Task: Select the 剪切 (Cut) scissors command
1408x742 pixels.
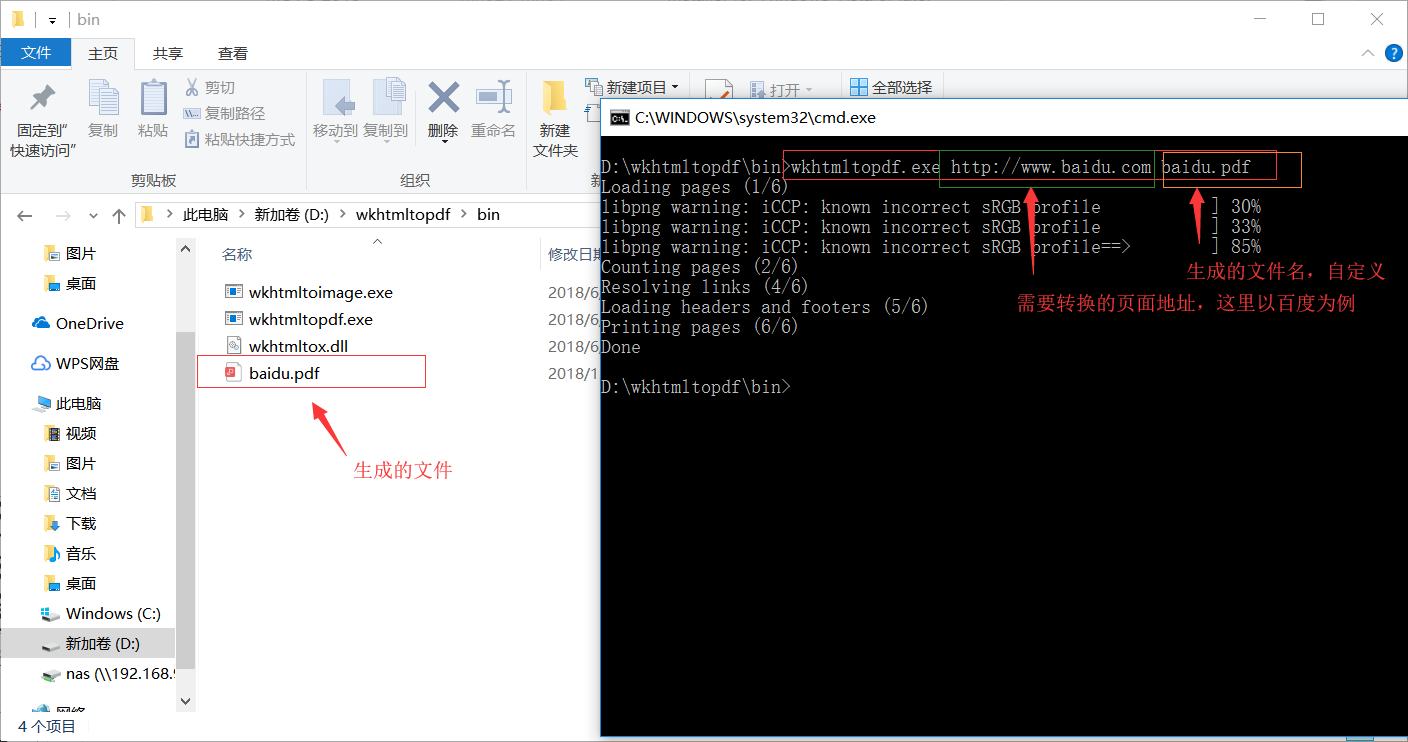Action: pos(210,88)
